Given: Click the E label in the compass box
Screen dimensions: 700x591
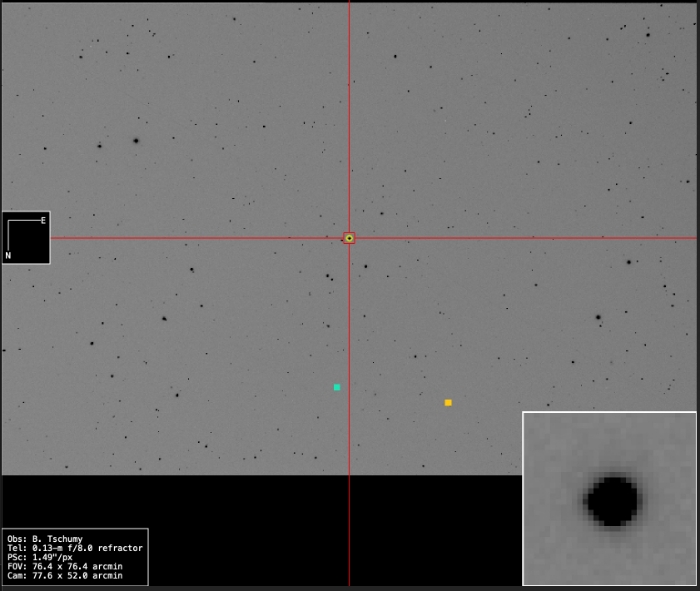Looking at the screenshot, I should [43, 220].
